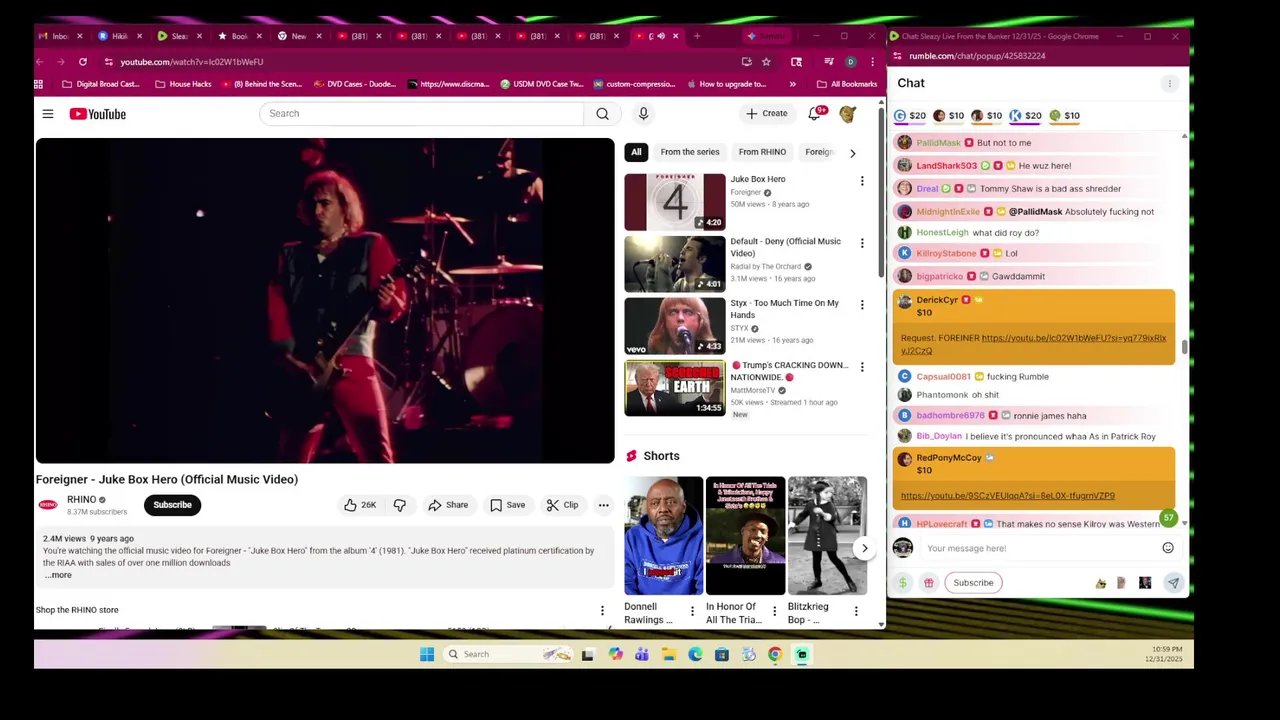Open the Create button

pyautogui.click(x=766, y=114)
